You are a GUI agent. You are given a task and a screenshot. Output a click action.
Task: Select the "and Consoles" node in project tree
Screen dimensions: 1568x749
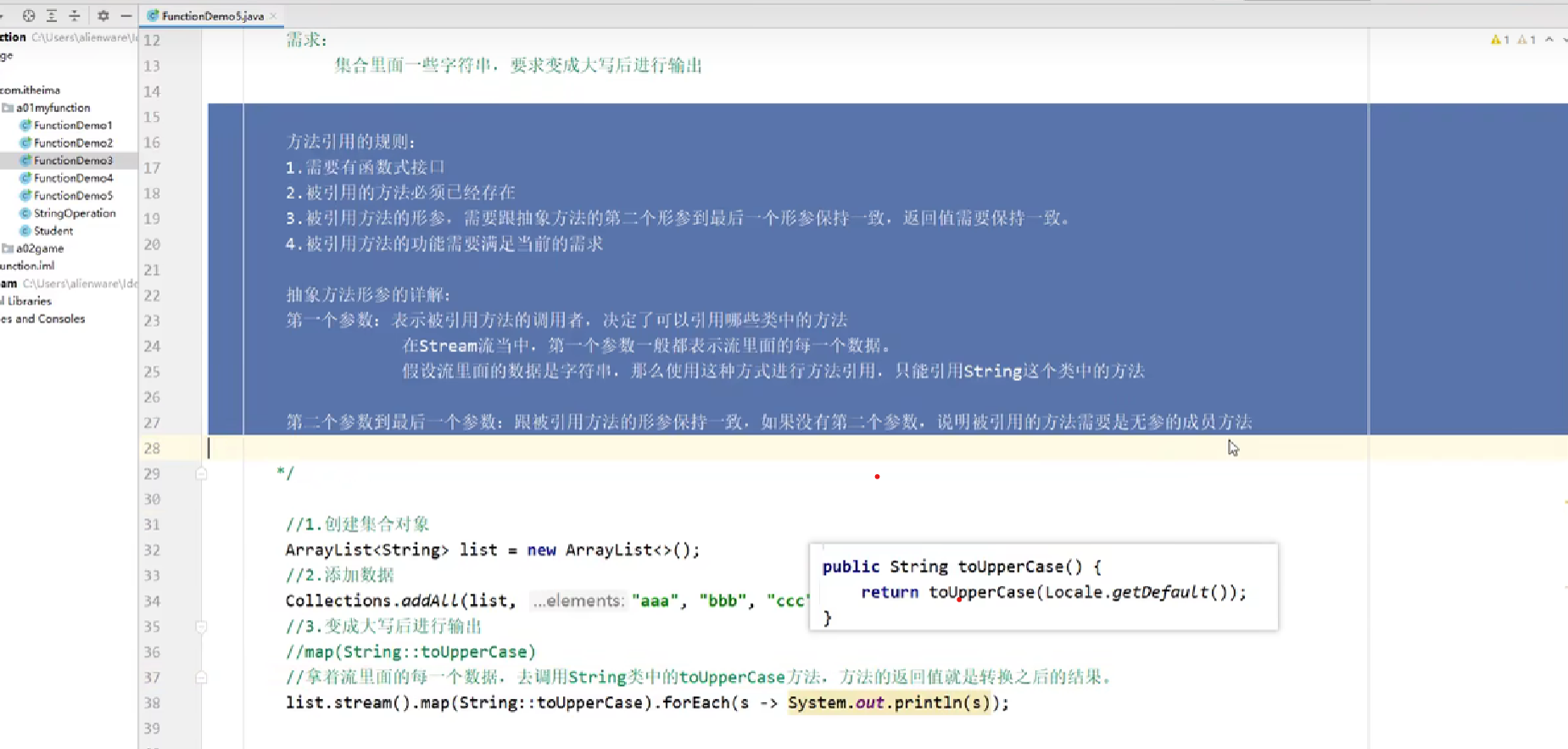click(x=43, y=319)
